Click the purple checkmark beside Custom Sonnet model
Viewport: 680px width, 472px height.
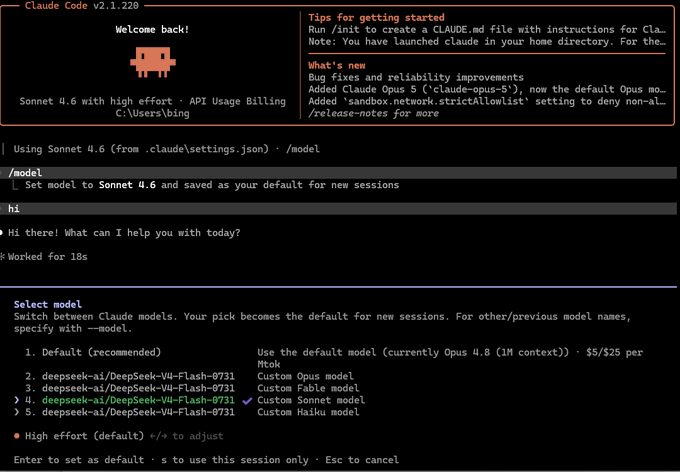tap(247, 401)
